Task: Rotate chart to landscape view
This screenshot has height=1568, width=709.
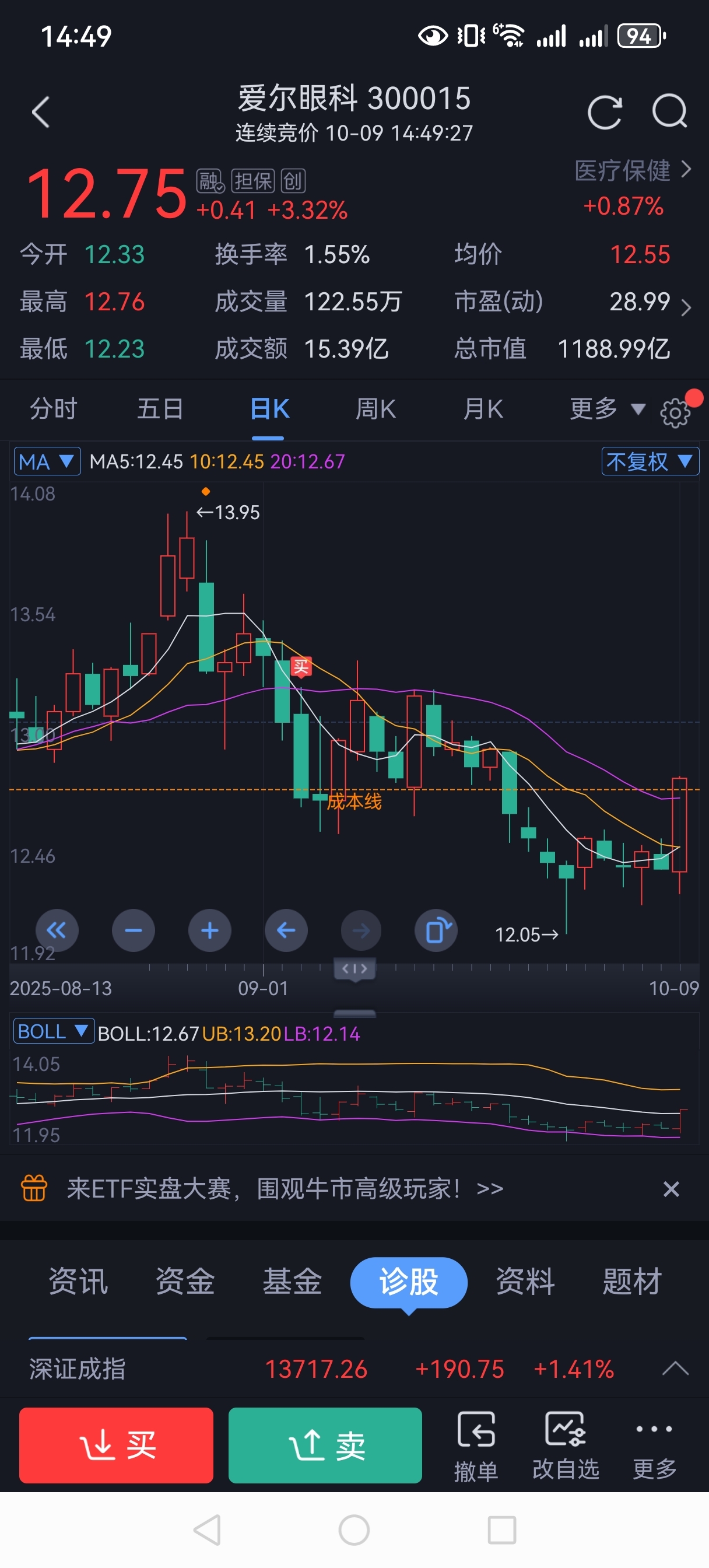Action: (x=436, y=930)
